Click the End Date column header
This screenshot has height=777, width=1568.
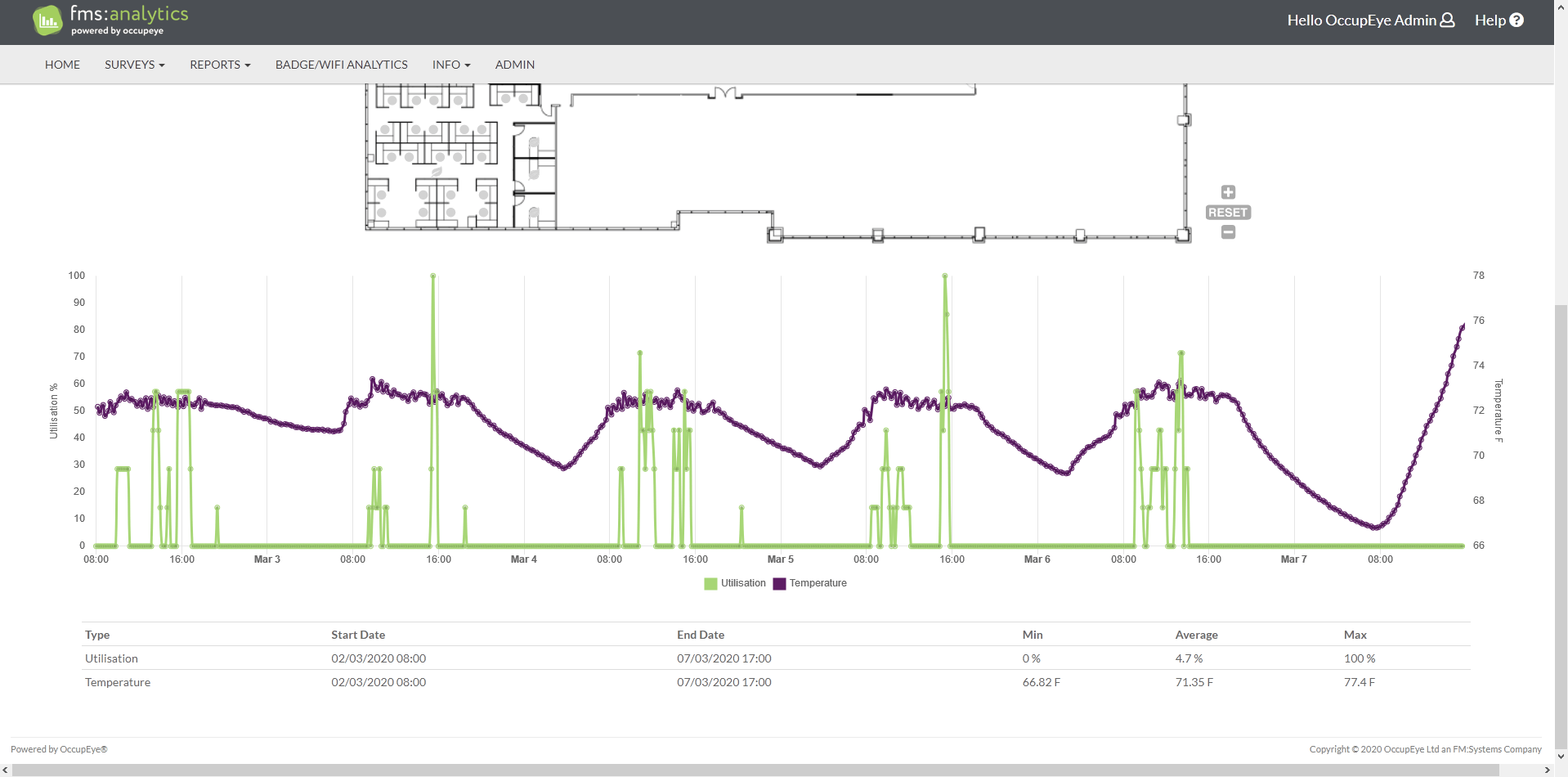[701, 635]
